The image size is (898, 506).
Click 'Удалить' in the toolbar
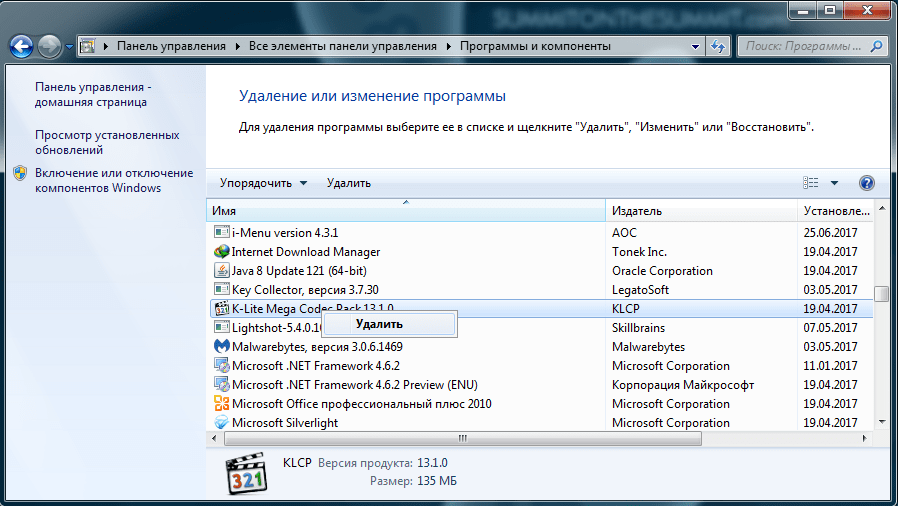click(x=349, y=183)
